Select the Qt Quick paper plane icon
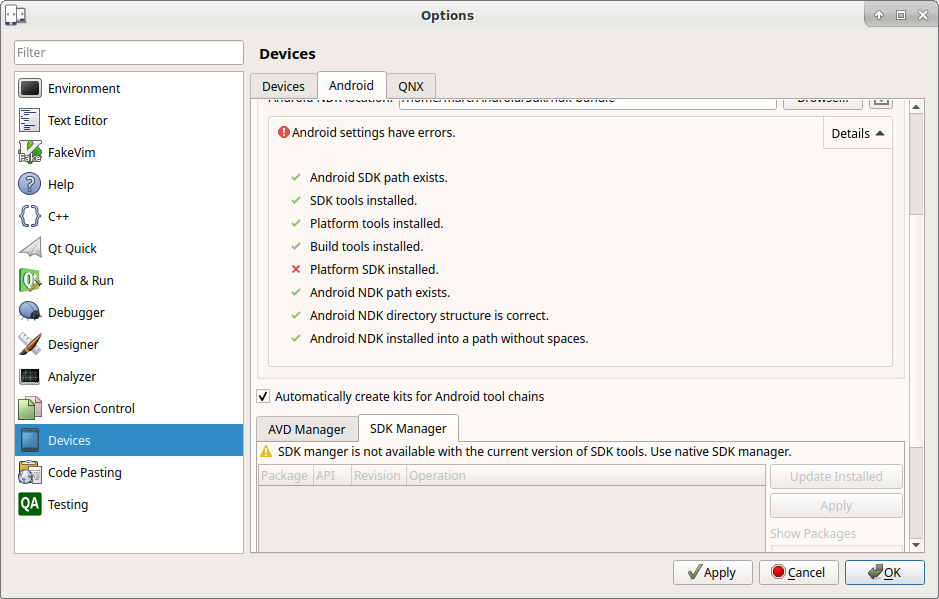Image resolution: width=939 pixels, height=599 pixels. coord(29,248)
